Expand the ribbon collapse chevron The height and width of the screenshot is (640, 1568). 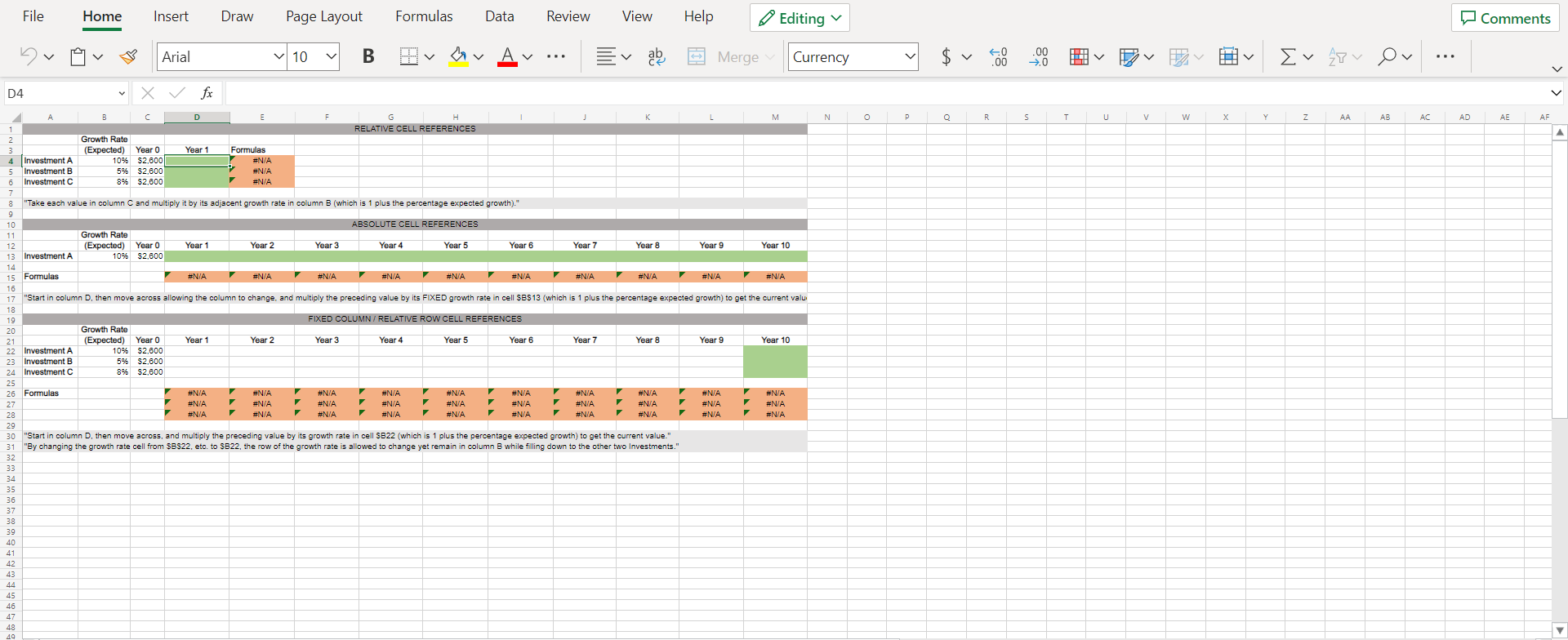[x=1557, y=69]
